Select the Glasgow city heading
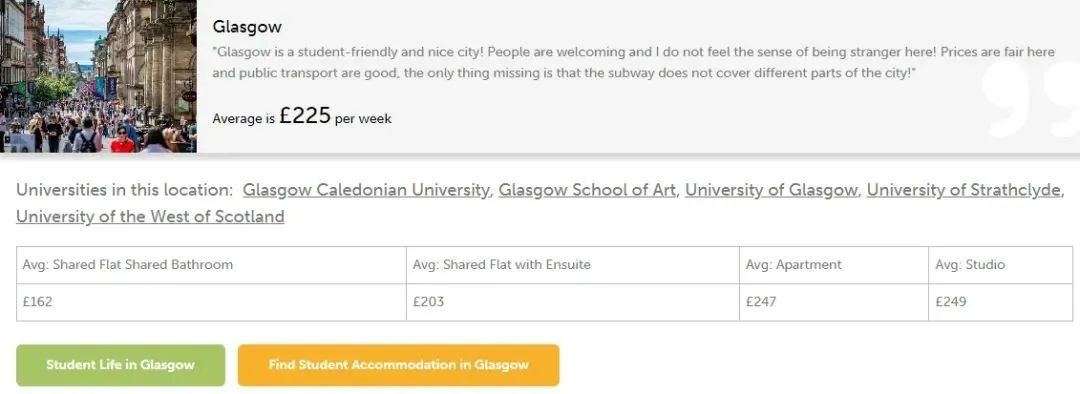The height and width of the screenshot is (394, 1080). point(247,27)
